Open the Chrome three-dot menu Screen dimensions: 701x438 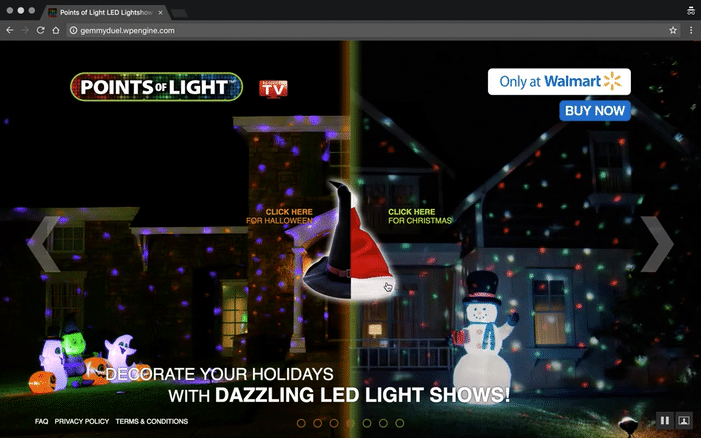point(691,30)
